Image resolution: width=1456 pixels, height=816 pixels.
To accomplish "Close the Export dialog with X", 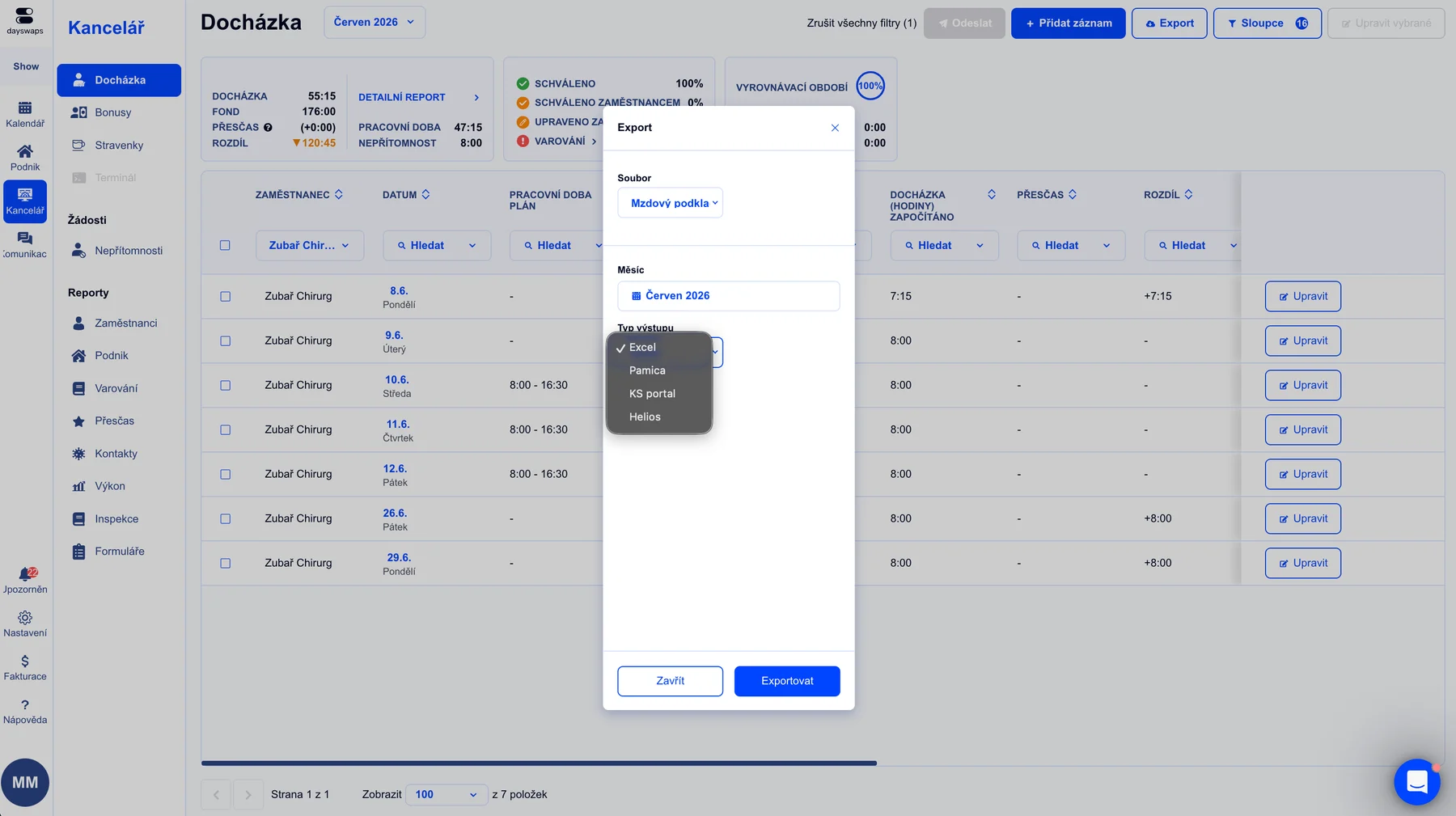I will pyautogui.click(x=835, y=128).
